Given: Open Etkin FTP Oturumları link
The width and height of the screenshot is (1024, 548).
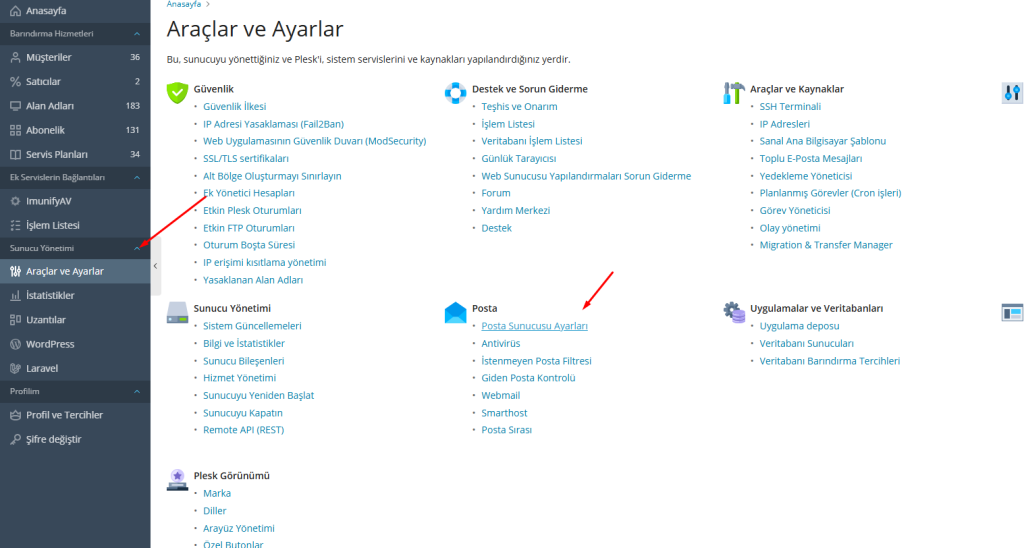Looking at the screenshot, I should (x=249, y=228).
